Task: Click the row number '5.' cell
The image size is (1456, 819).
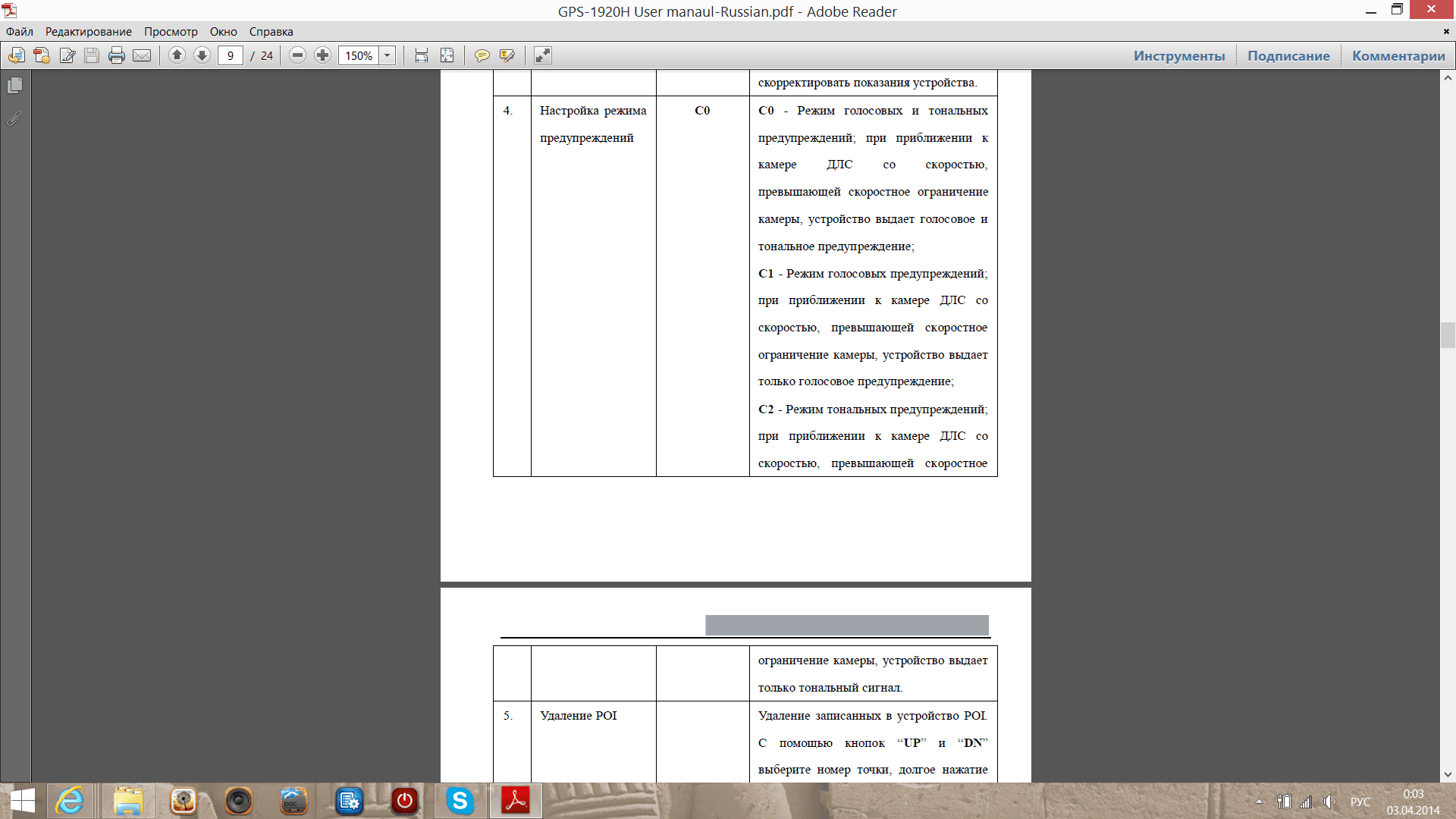Action: click(x=508, y=715)
